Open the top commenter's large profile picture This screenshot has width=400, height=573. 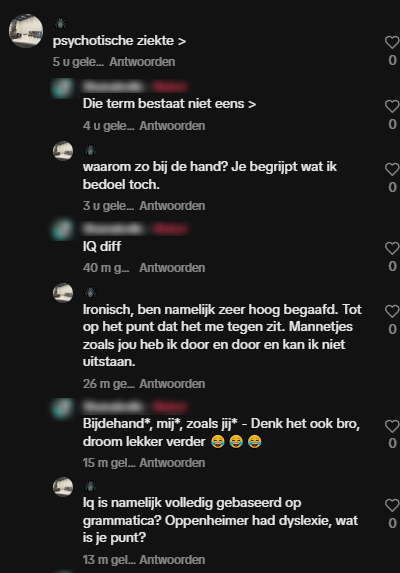point(26,31)
